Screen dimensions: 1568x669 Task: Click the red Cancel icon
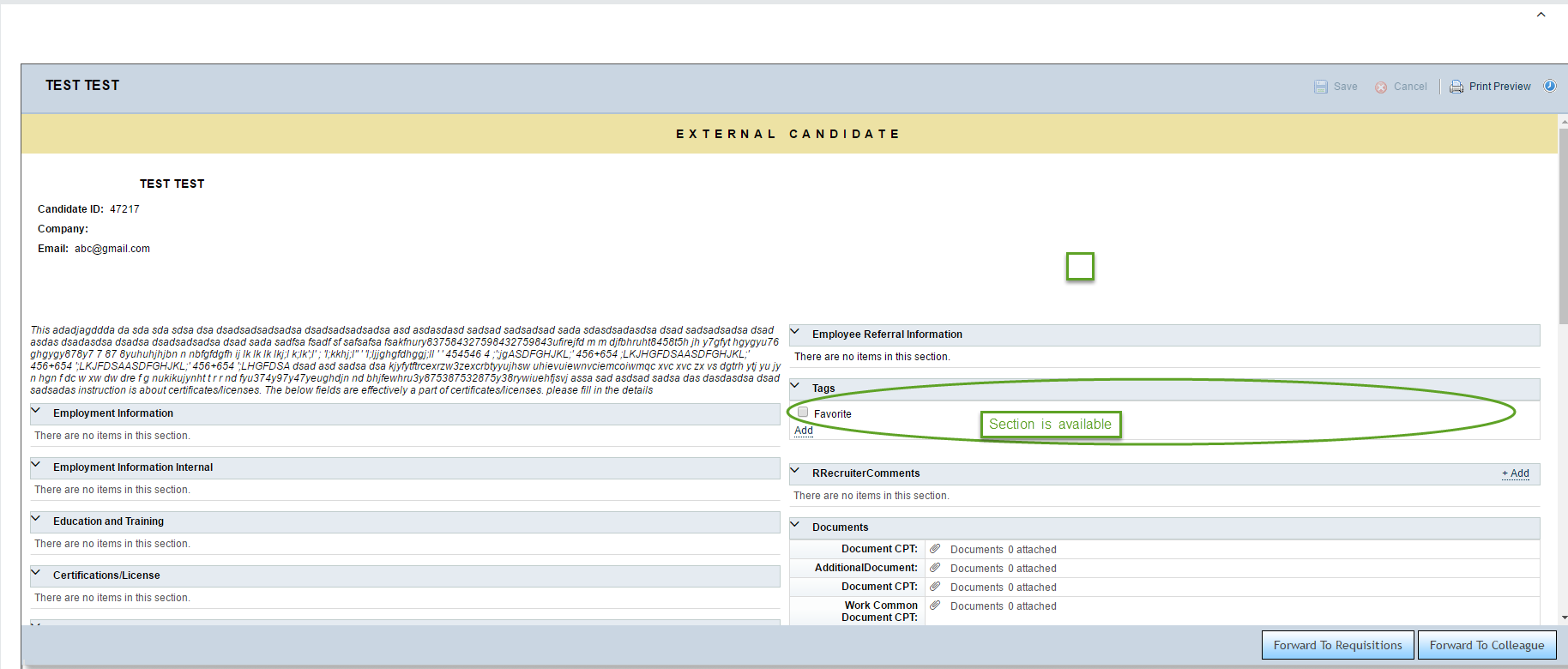click(x=1381, y=87)
